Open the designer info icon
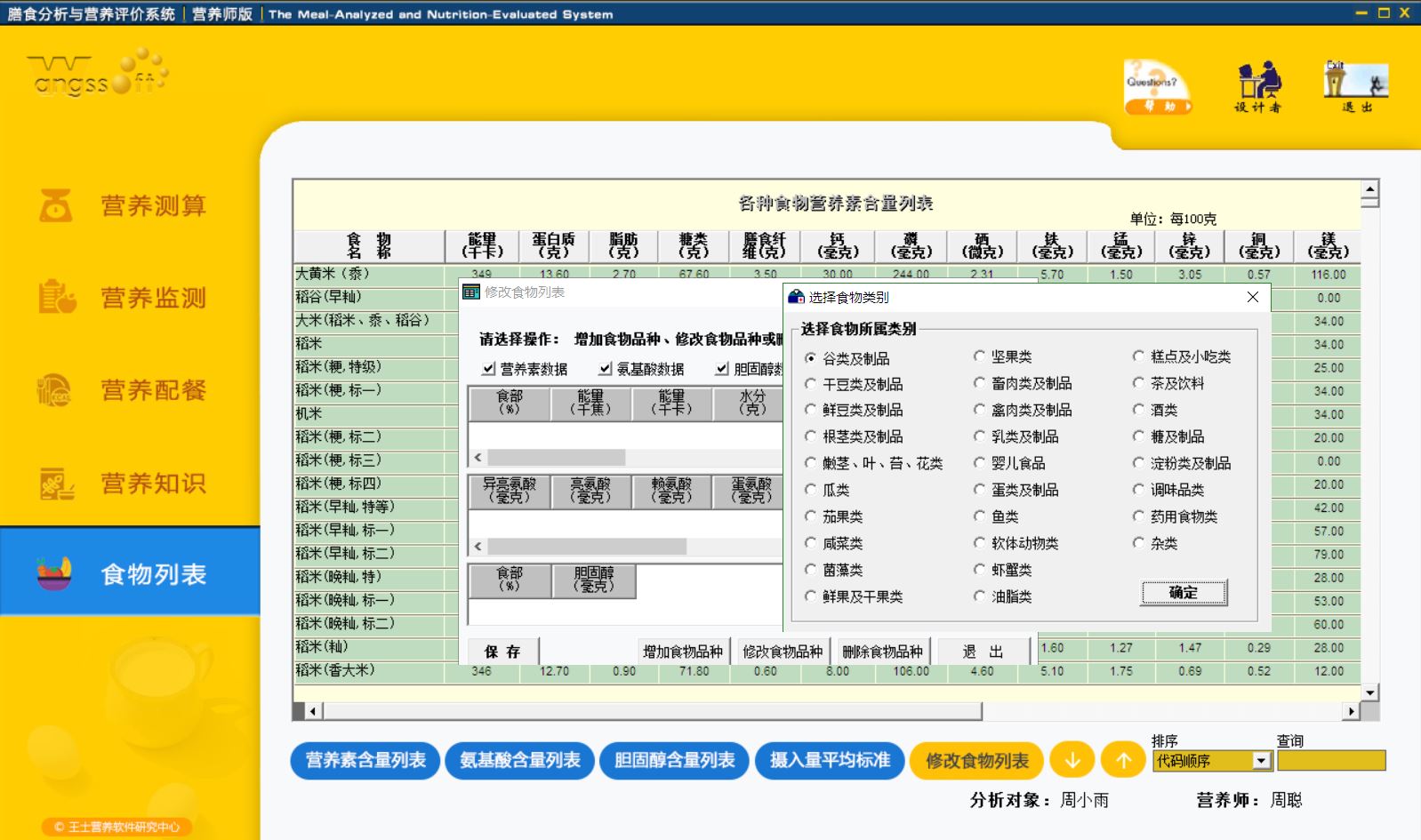The width and height of the screenshot is (1421, 840). [x=1258, y=86]
